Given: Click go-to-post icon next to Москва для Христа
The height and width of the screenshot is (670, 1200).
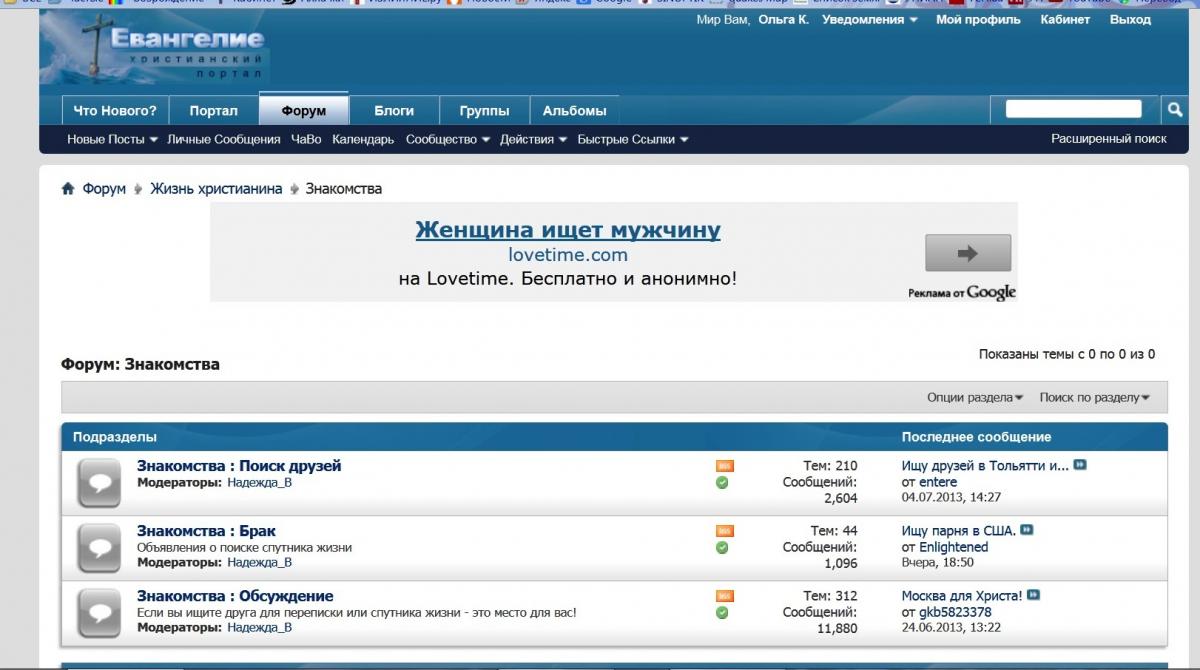Looking at the screenshot, I should 1033,595.
